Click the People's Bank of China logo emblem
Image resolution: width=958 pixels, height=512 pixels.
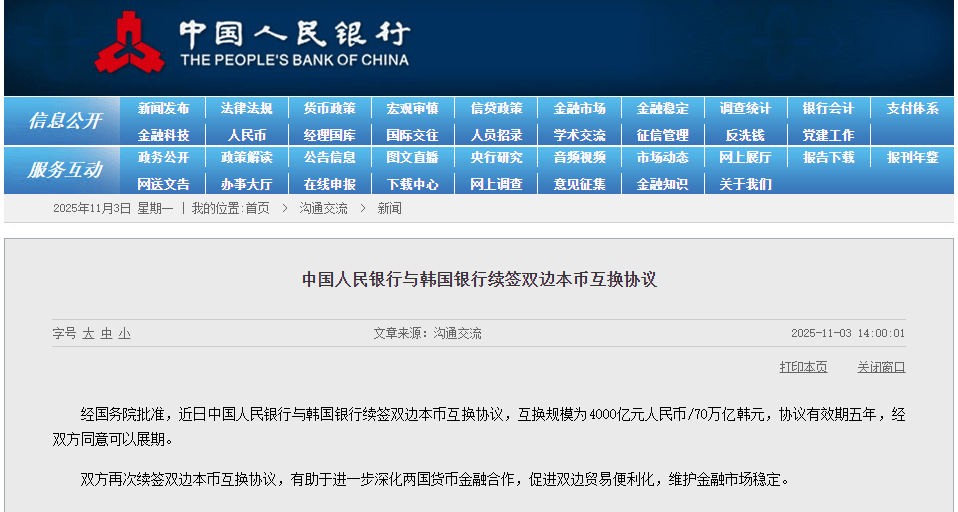coord(130,44)
